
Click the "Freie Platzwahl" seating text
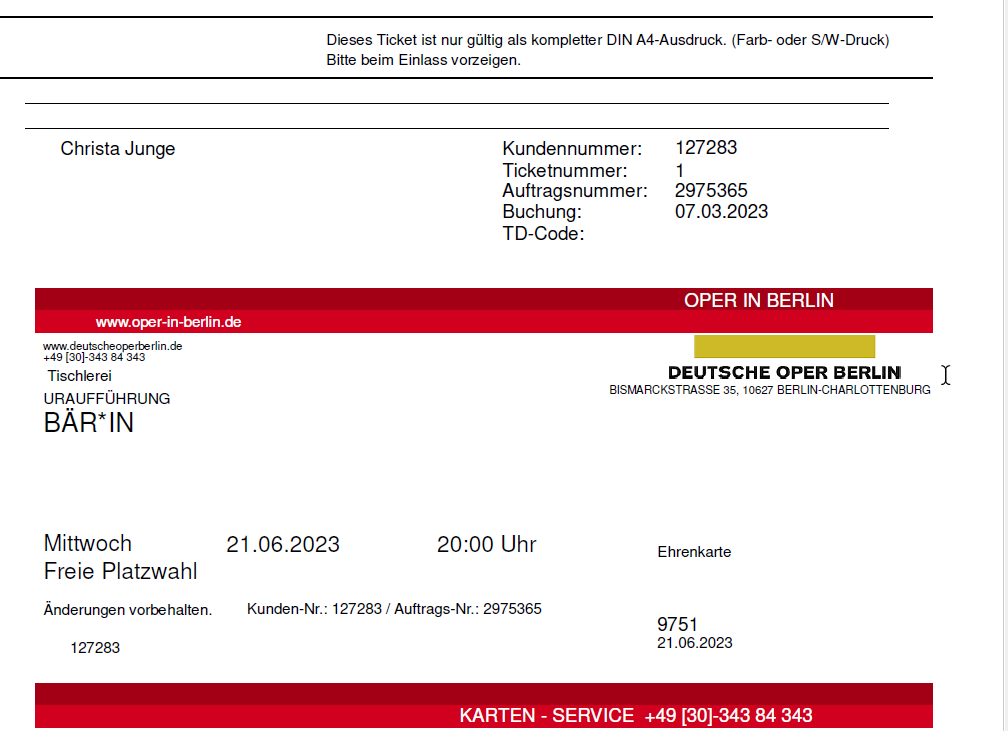[120, 571]
